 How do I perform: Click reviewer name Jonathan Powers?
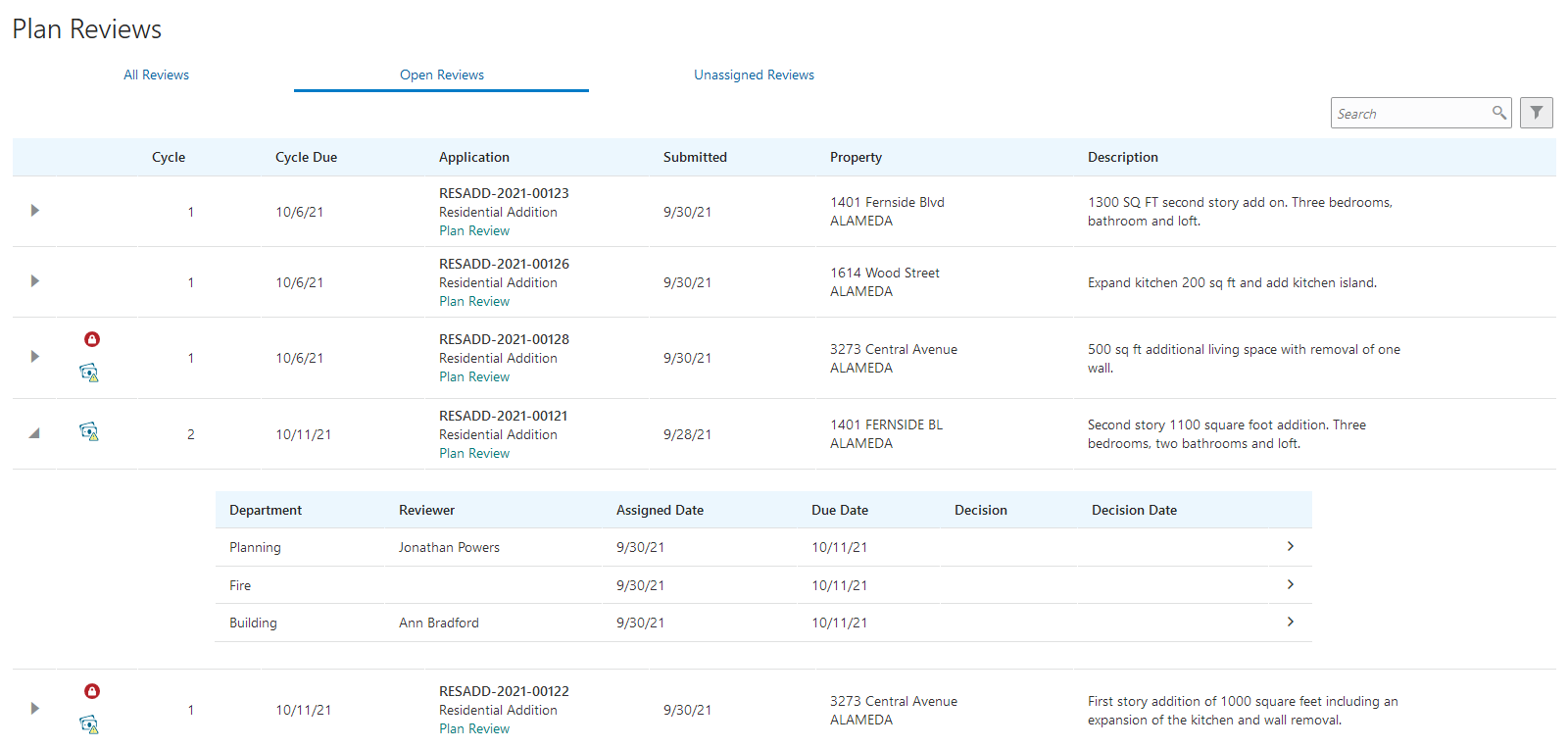pos(449,547)
